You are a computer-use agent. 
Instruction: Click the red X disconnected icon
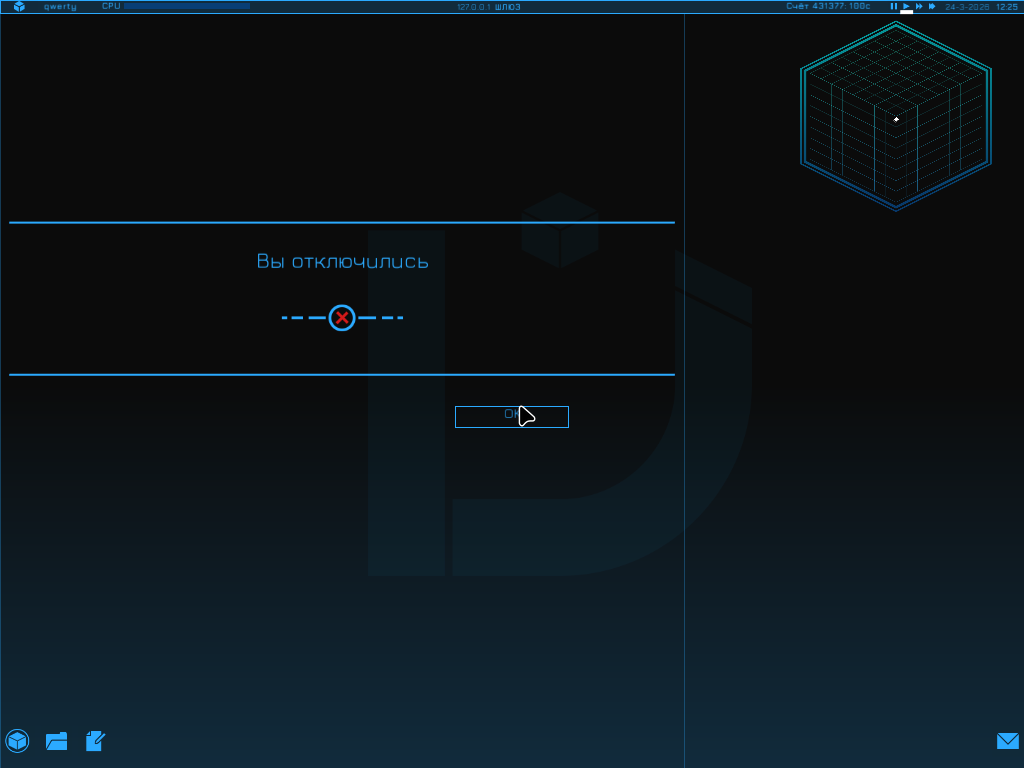coord(342,318)
